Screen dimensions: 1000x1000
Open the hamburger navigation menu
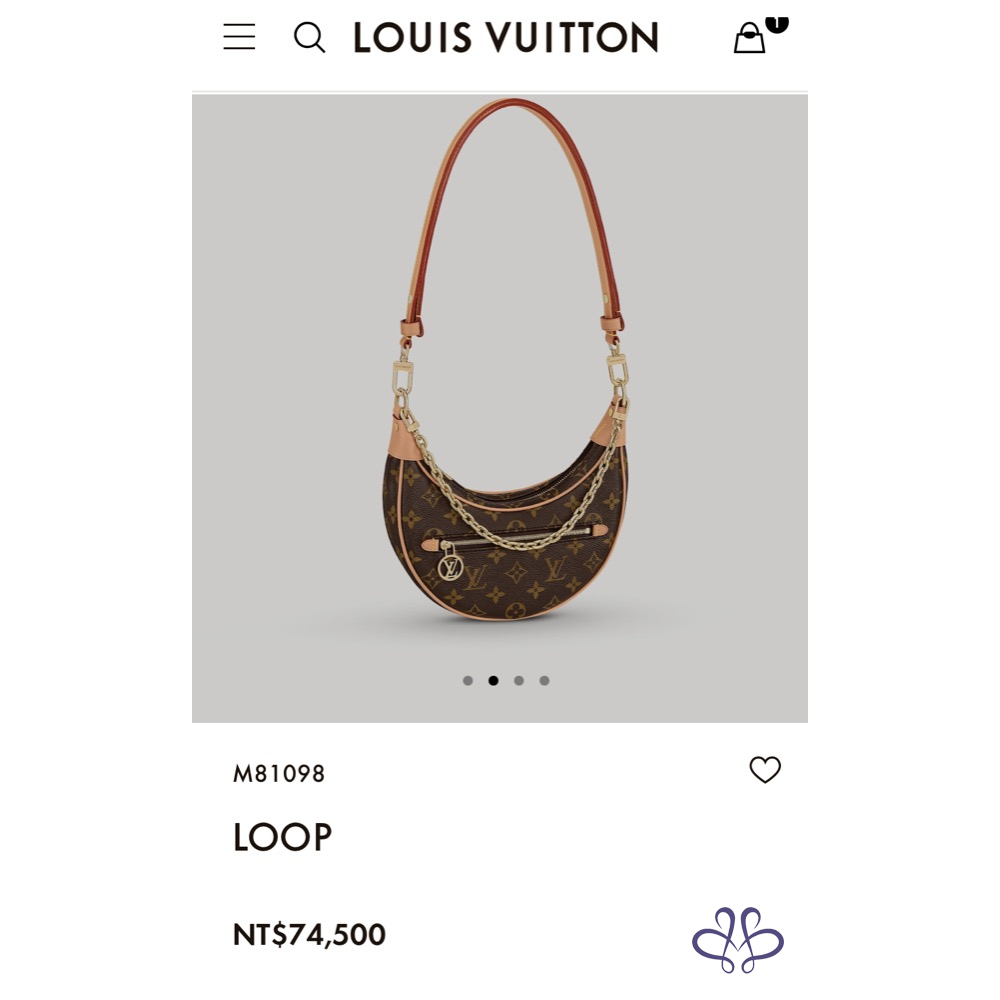click(x=239, y=37)
